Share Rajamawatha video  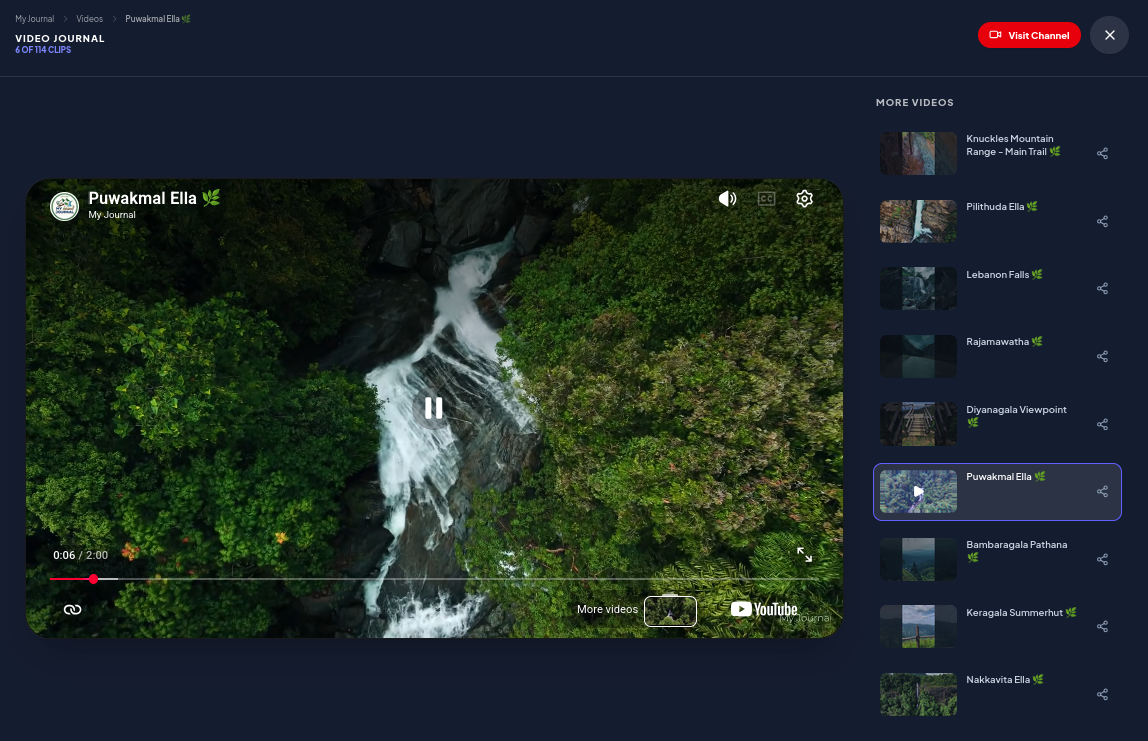pos(1102,357)
